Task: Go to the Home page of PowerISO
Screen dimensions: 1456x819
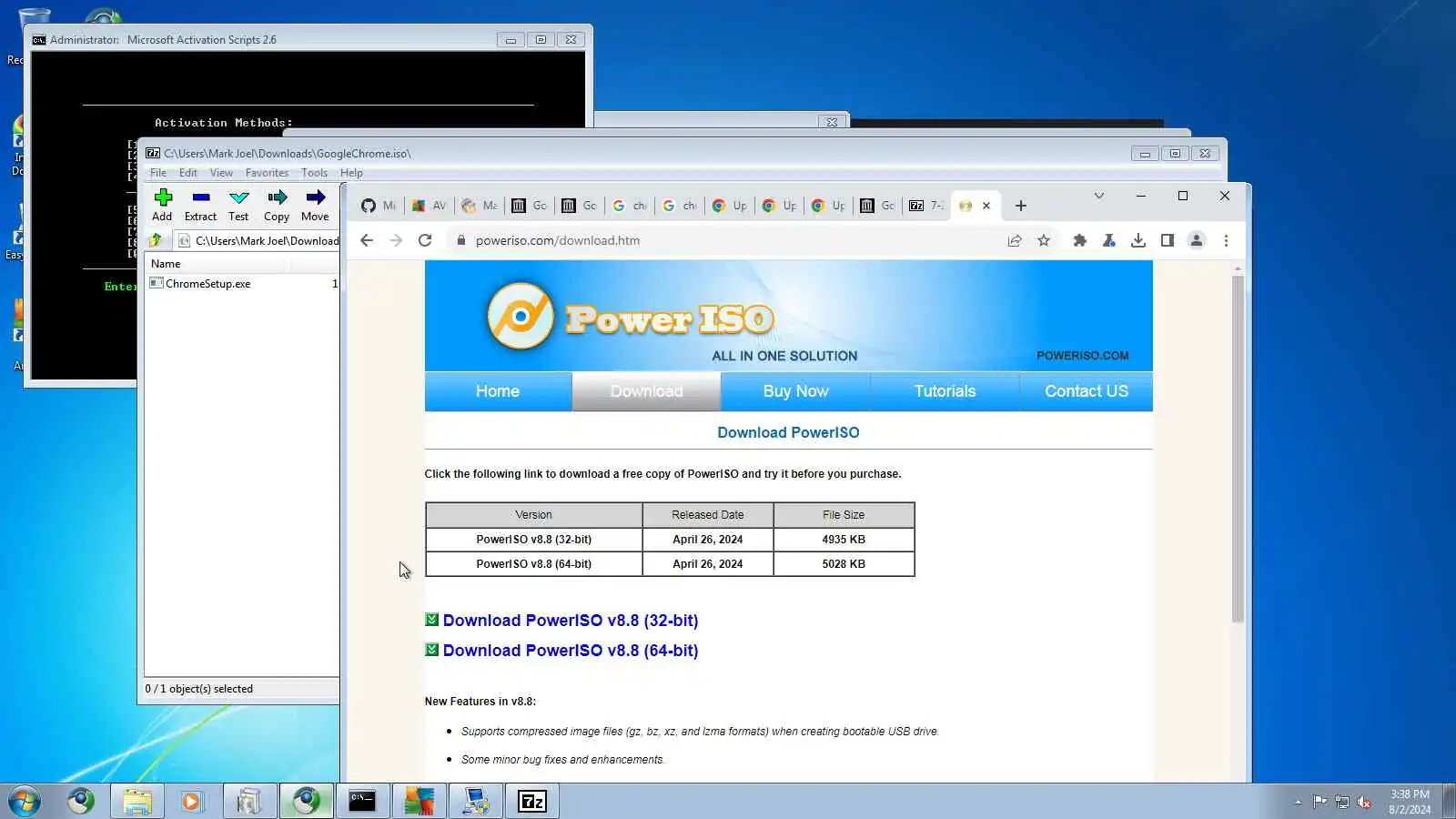Action: pyautogui.click(x=498, y=391)
